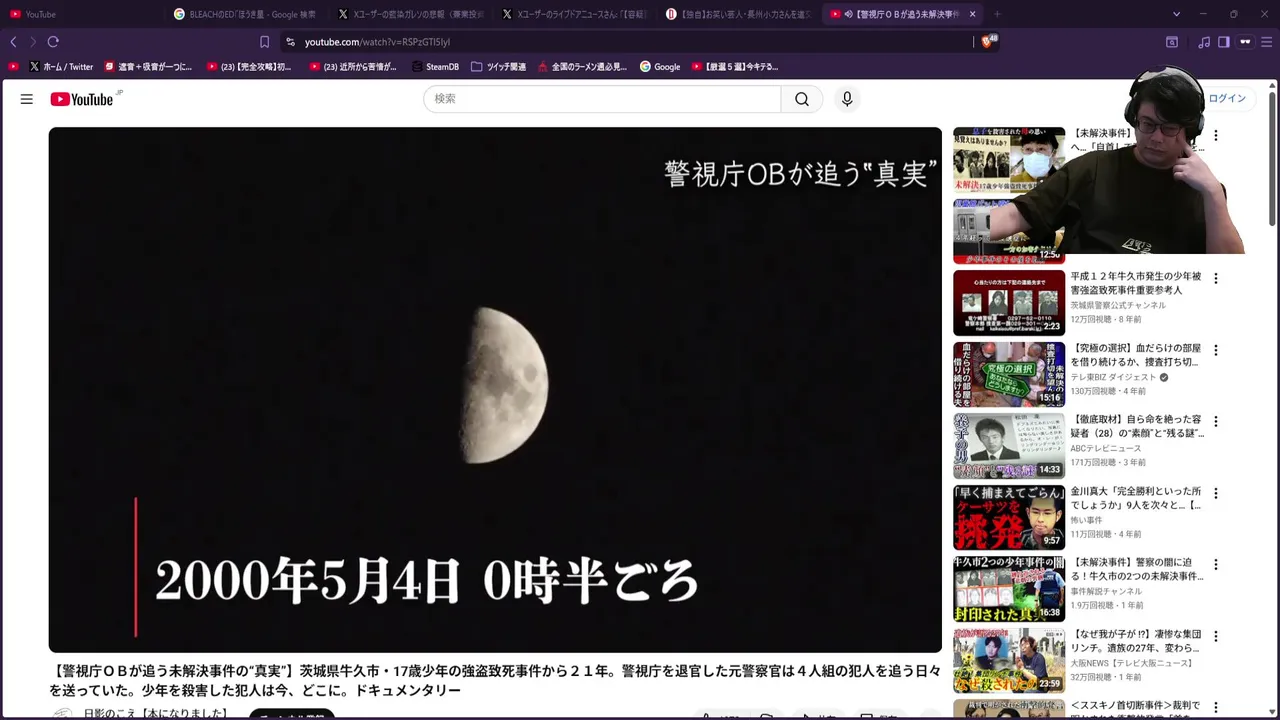1280x720 pixels.
Task: Go to YouTube home via logo
Action: pos(82,99)
